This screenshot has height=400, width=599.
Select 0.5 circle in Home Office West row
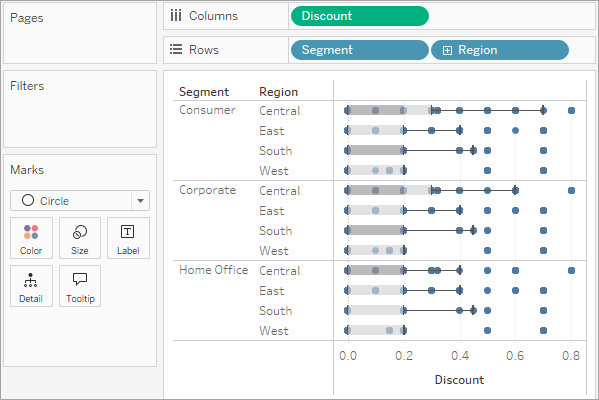[x=487, y=330]
